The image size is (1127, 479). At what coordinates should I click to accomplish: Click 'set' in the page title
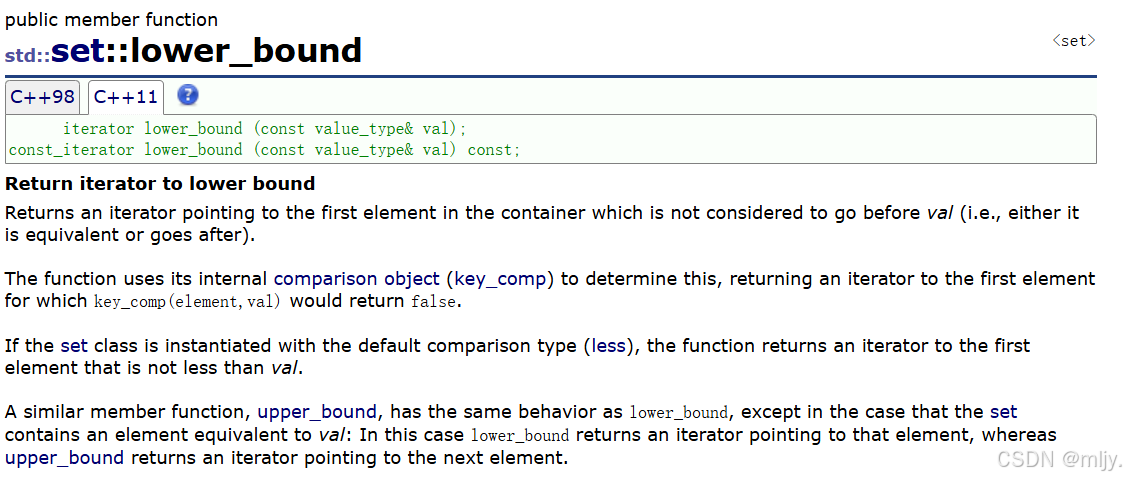(78, 50)
